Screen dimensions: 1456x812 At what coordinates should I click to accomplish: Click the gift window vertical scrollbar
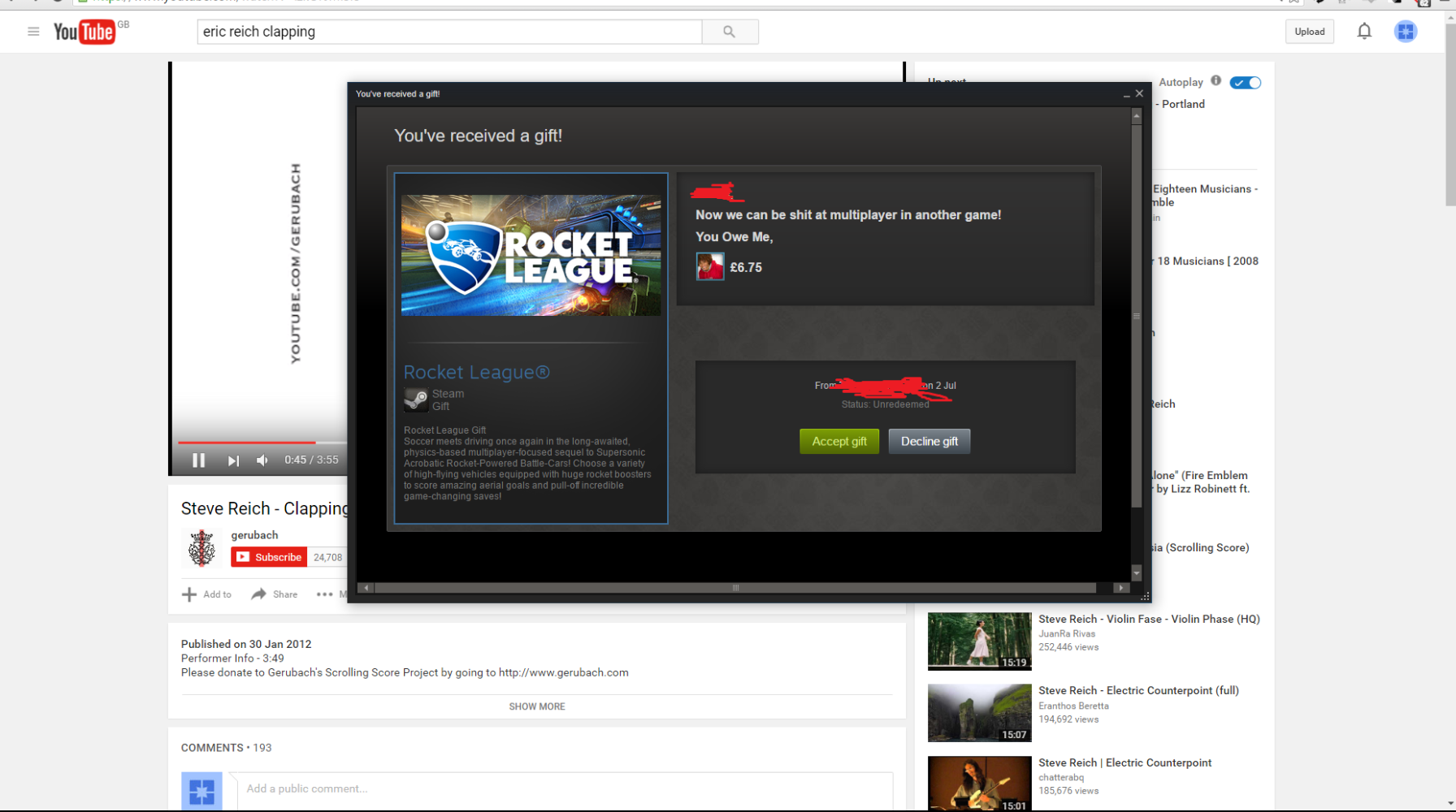pos(1137,317)
